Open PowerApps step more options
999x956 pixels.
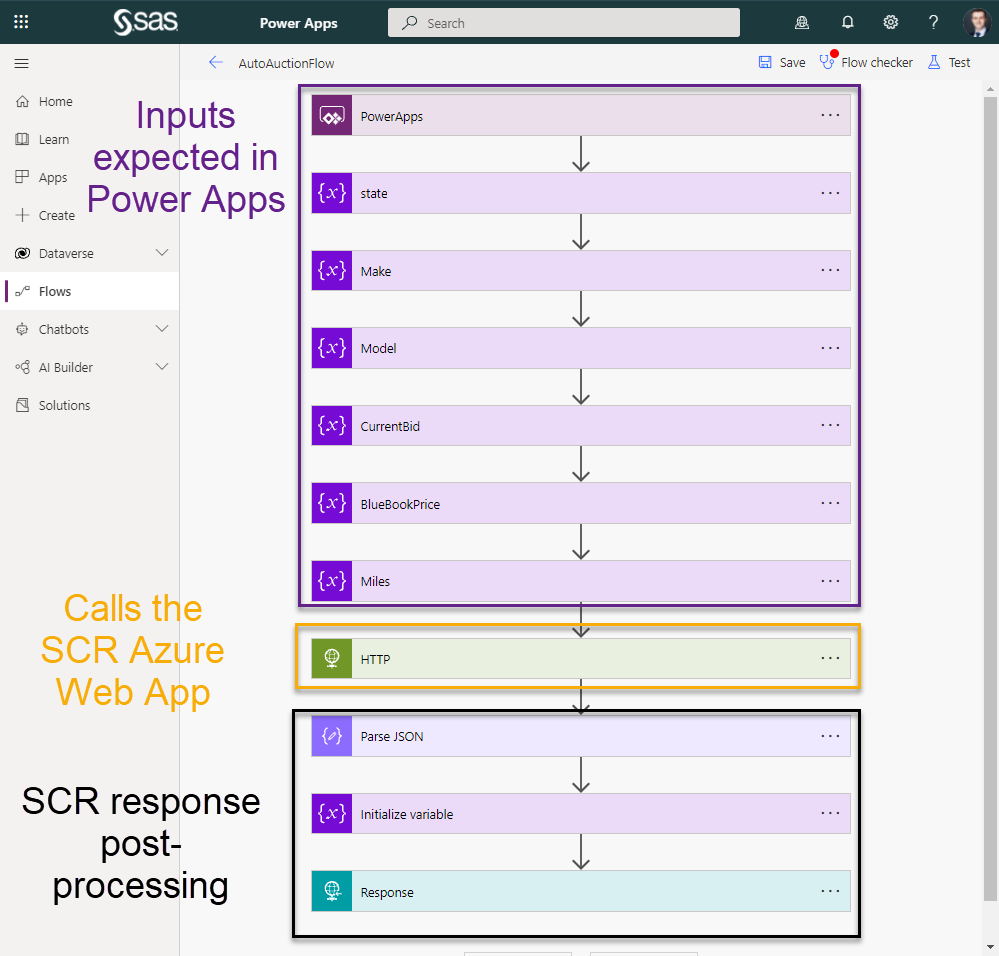(830, 115)
